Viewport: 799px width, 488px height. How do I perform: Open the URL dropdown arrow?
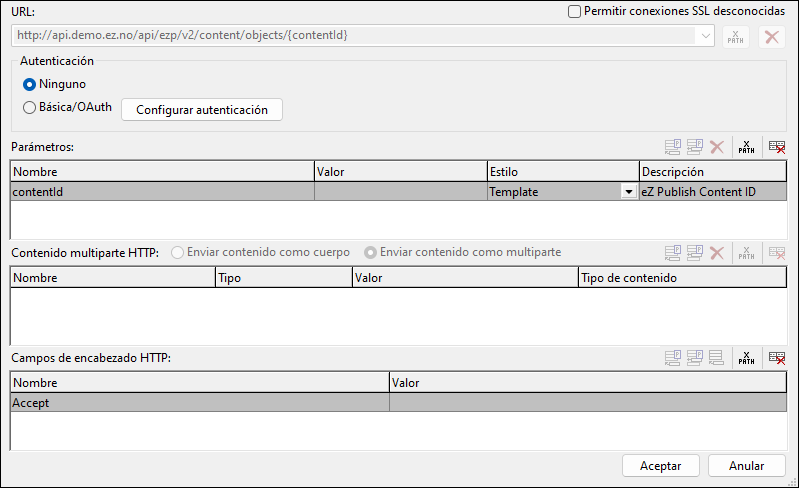coord(706,36)
